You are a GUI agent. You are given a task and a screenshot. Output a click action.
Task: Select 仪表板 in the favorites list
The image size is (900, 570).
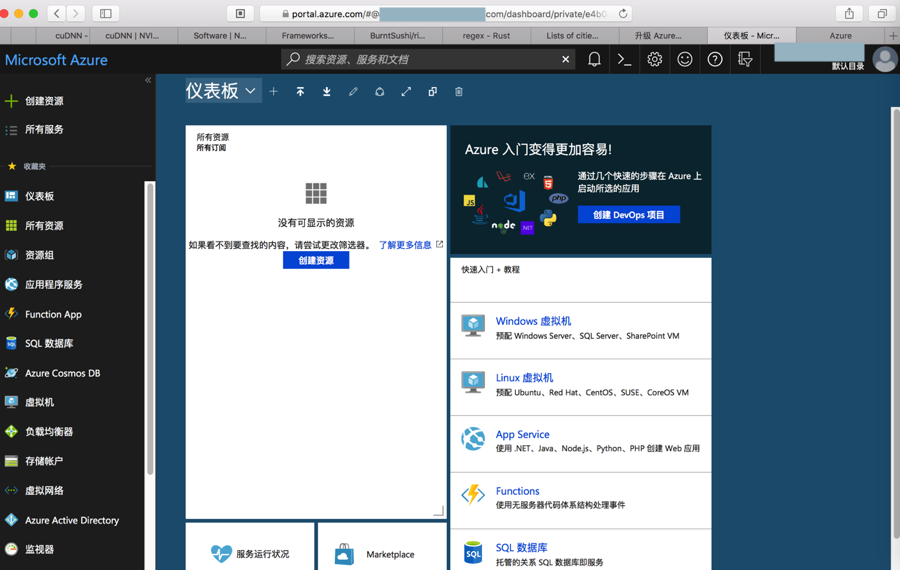pyautogui.click(x=39, y=196)
